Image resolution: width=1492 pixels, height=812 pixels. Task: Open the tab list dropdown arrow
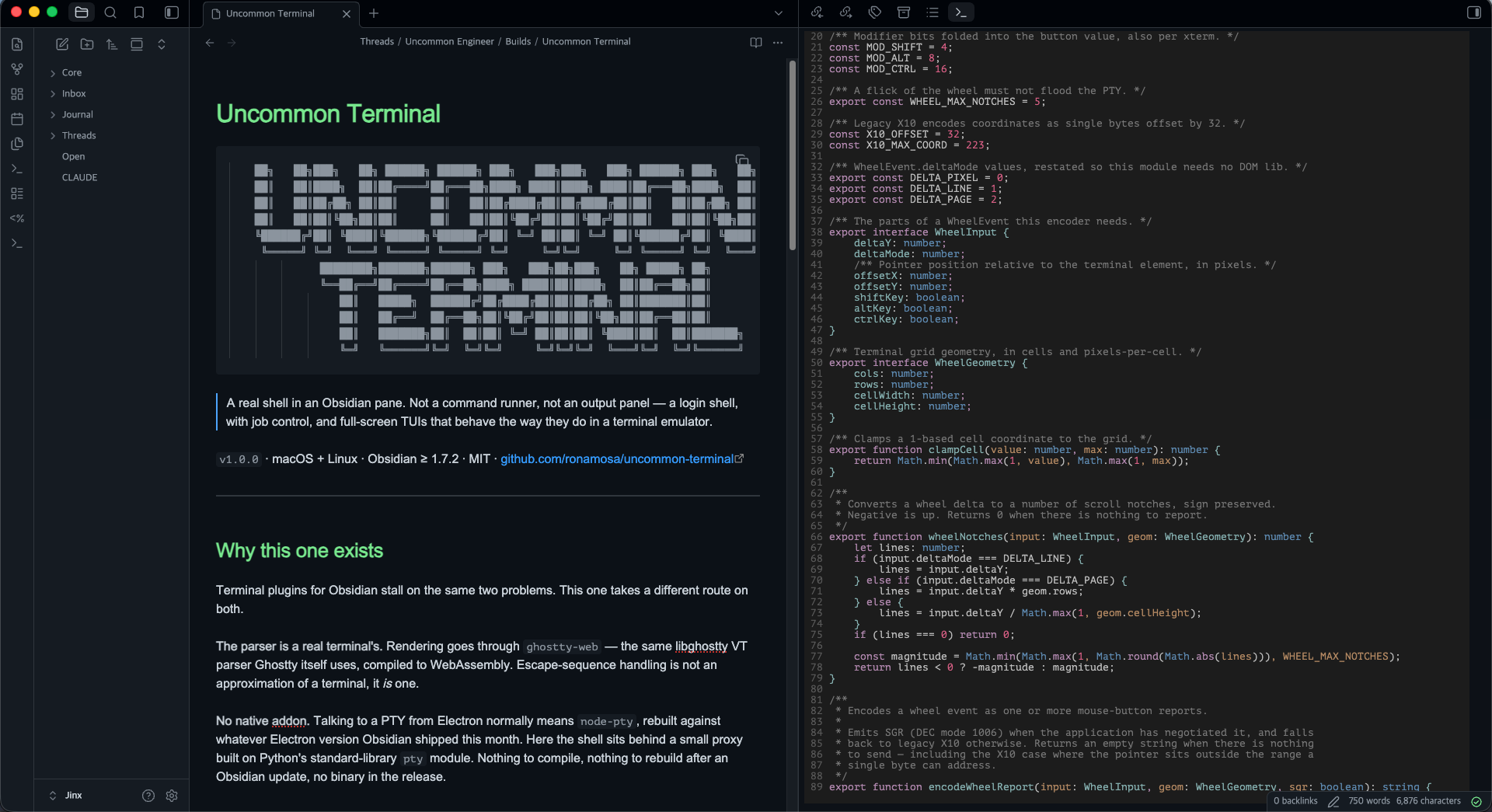click(779, 13)
